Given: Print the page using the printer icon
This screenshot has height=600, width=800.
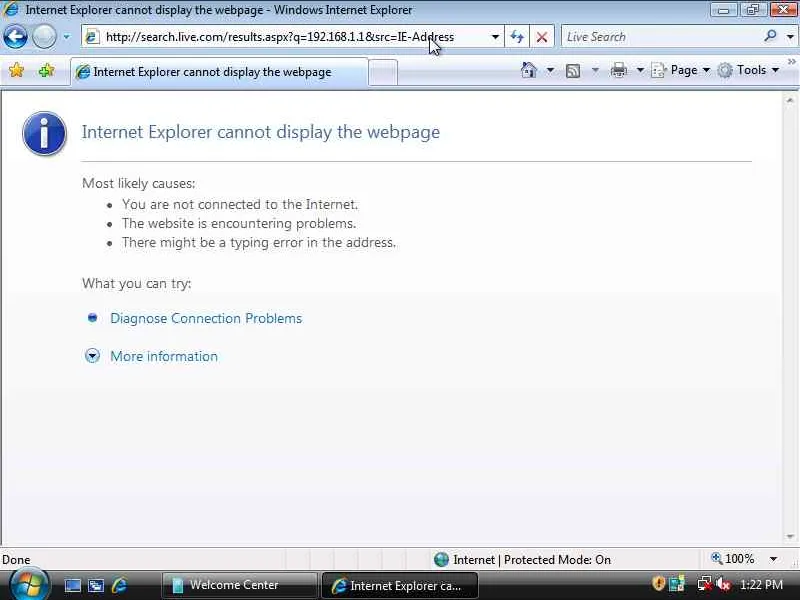Looking at the screenshot, I should 618,70.
